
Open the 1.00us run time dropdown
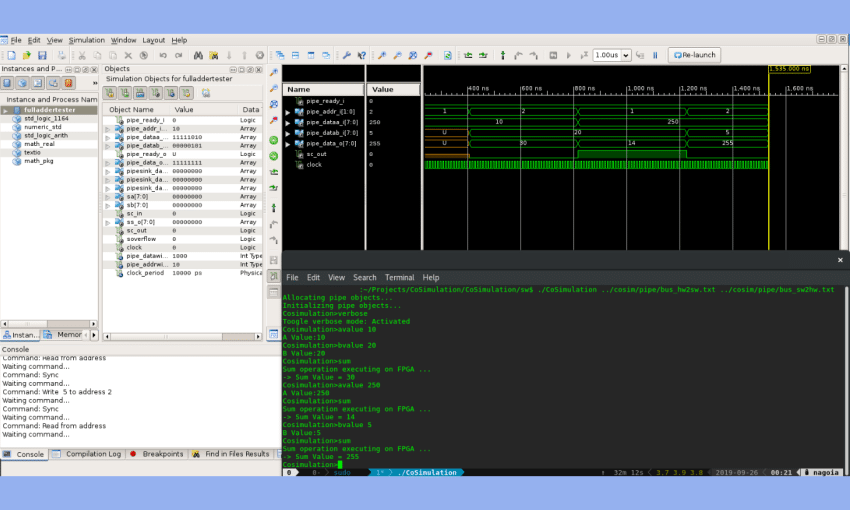[628, 55]
